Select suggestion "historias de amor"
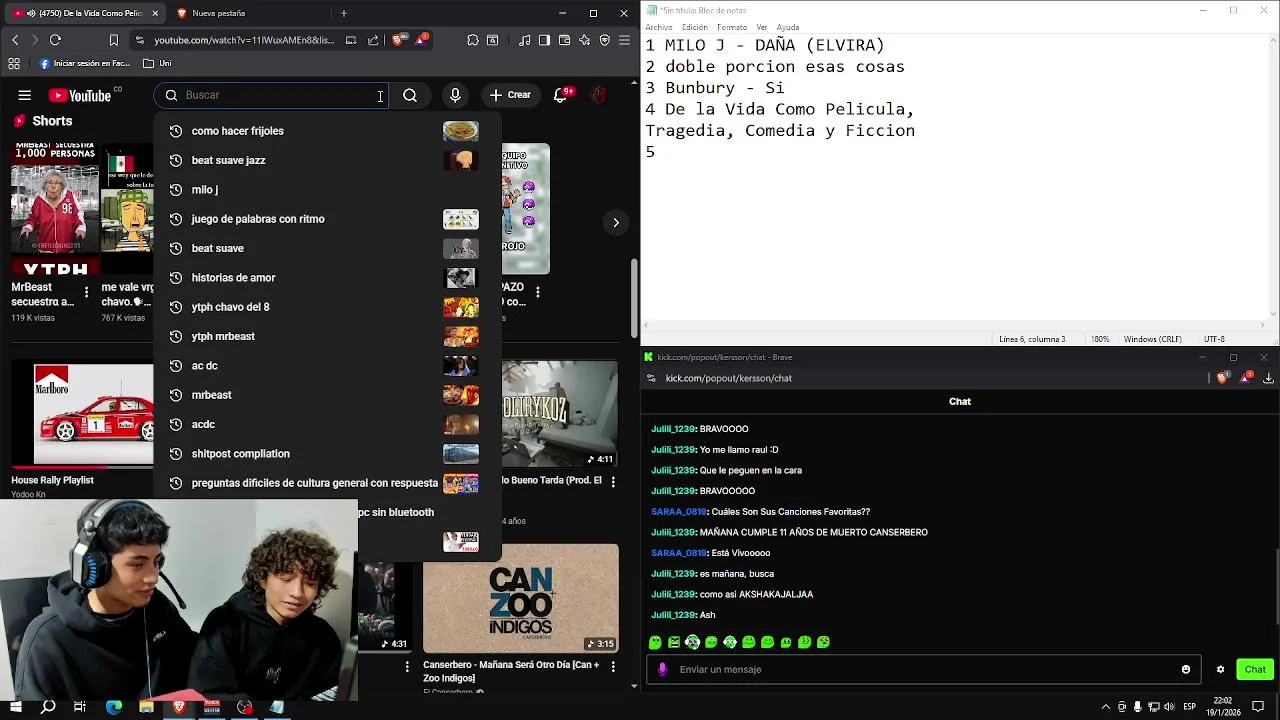The height and width of the screenshot is (720, 1280). 327,277
